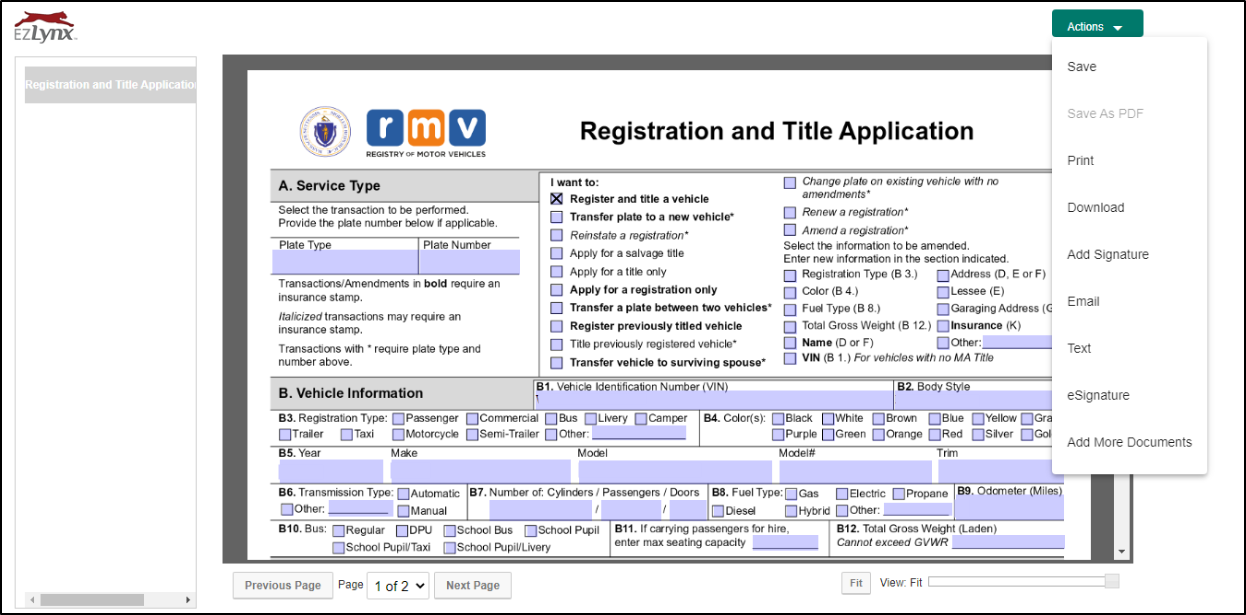This screenshot has height=615, width=1246.
Task: Check Transfer plate to a new vehicle
Action: (x=557, y=217)
